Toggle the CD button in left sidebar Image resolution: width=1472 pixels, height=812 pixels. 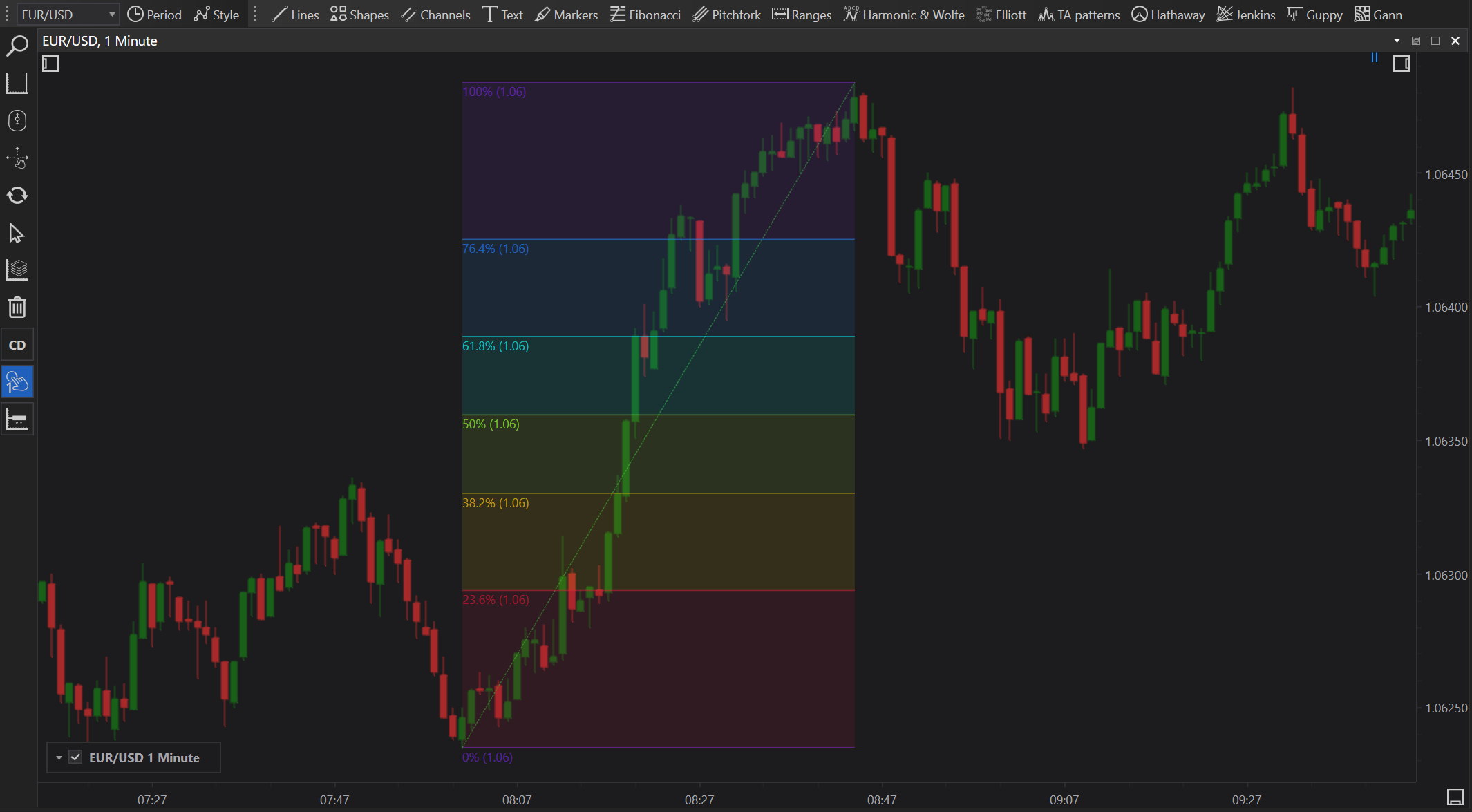click(x=17, y=345)
